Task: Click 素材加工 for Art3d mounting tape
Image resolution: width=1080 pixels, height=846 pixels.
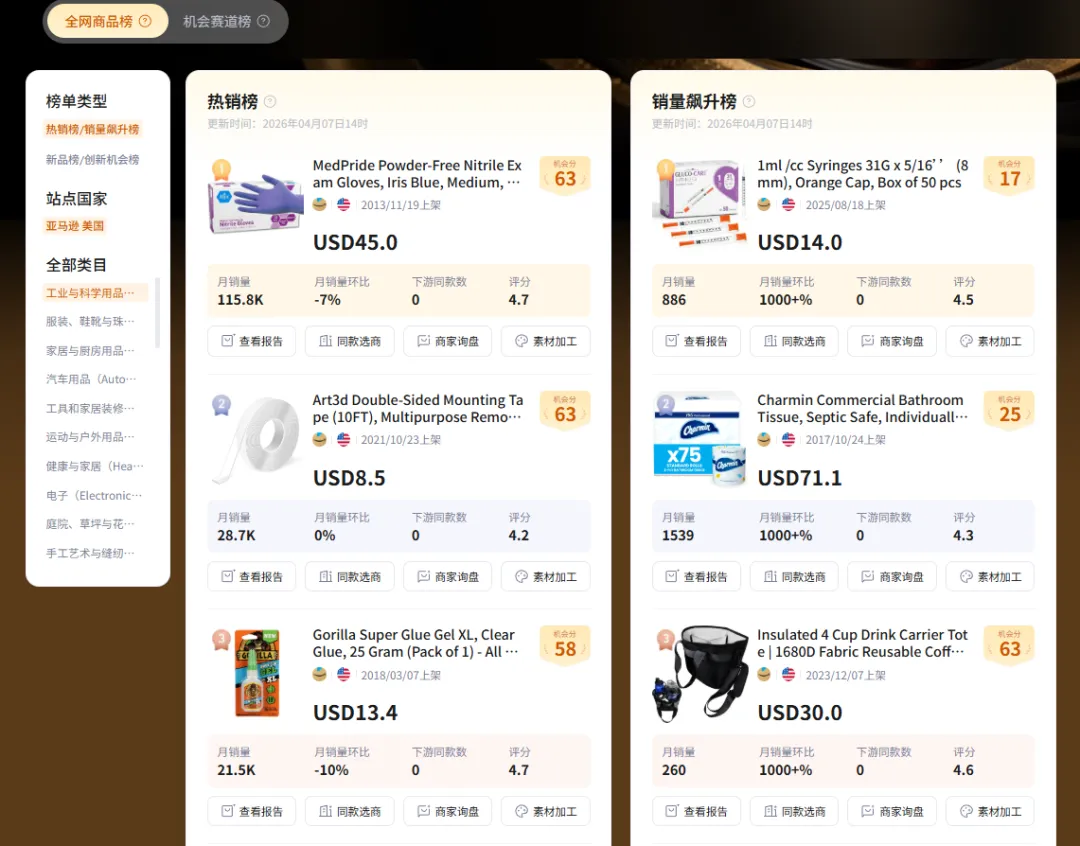Action: tap(546, 577)
